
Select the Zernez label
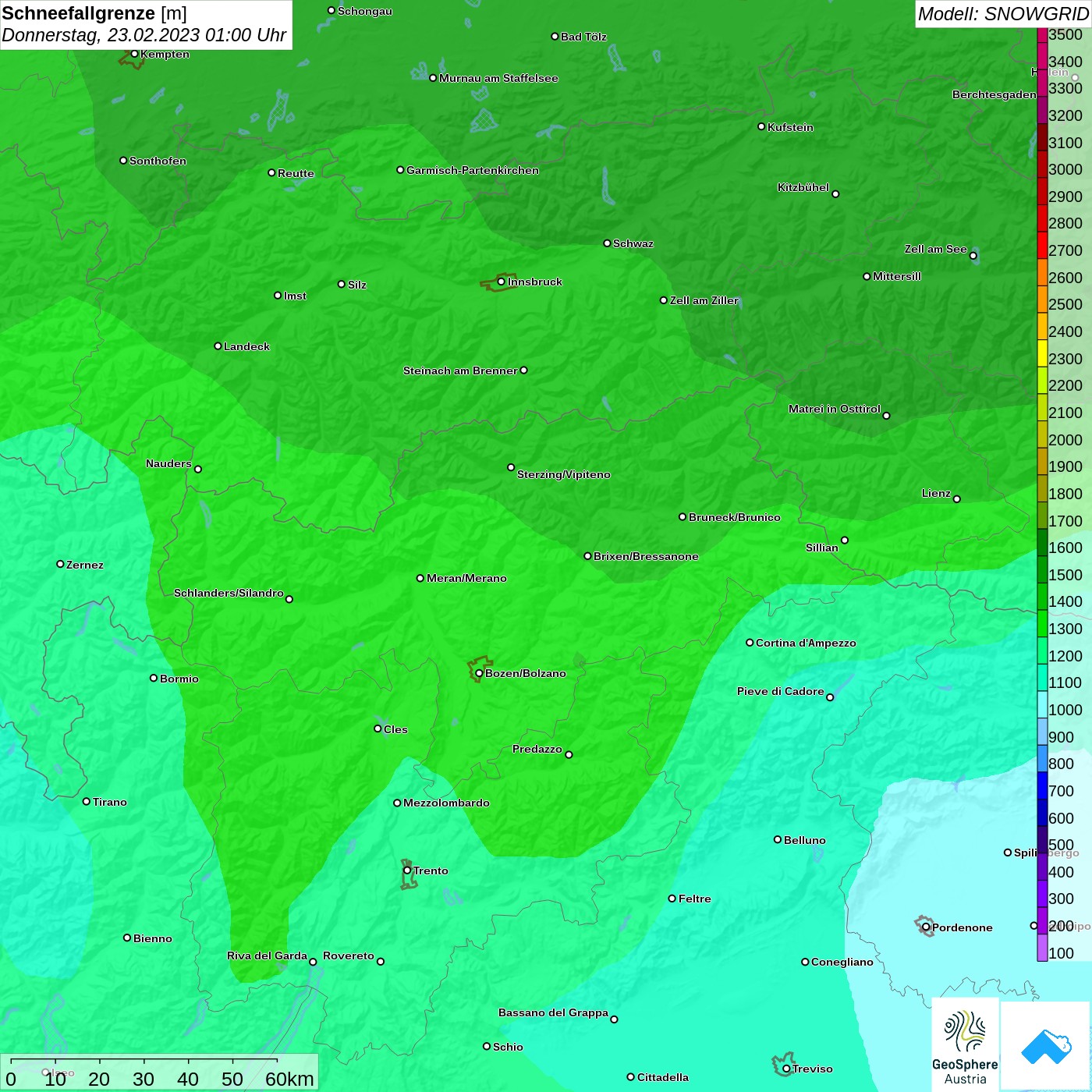click(85, 565)
